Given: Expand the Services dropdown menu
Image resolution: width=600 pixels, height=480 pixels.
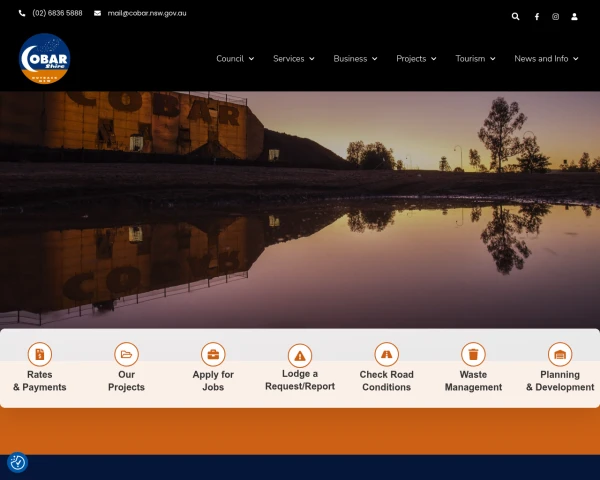Looking at the screenshot, I should (x=293, y=59).
